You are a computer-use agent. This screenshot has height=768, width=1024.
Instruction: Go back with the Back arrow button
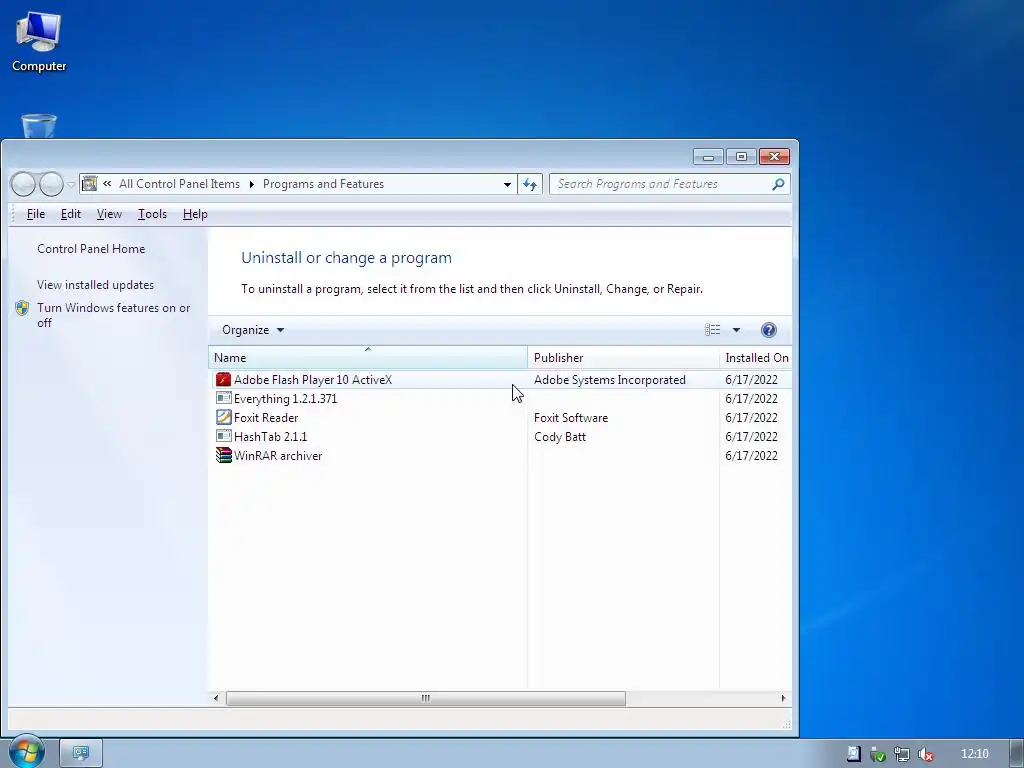pos(24,184)
